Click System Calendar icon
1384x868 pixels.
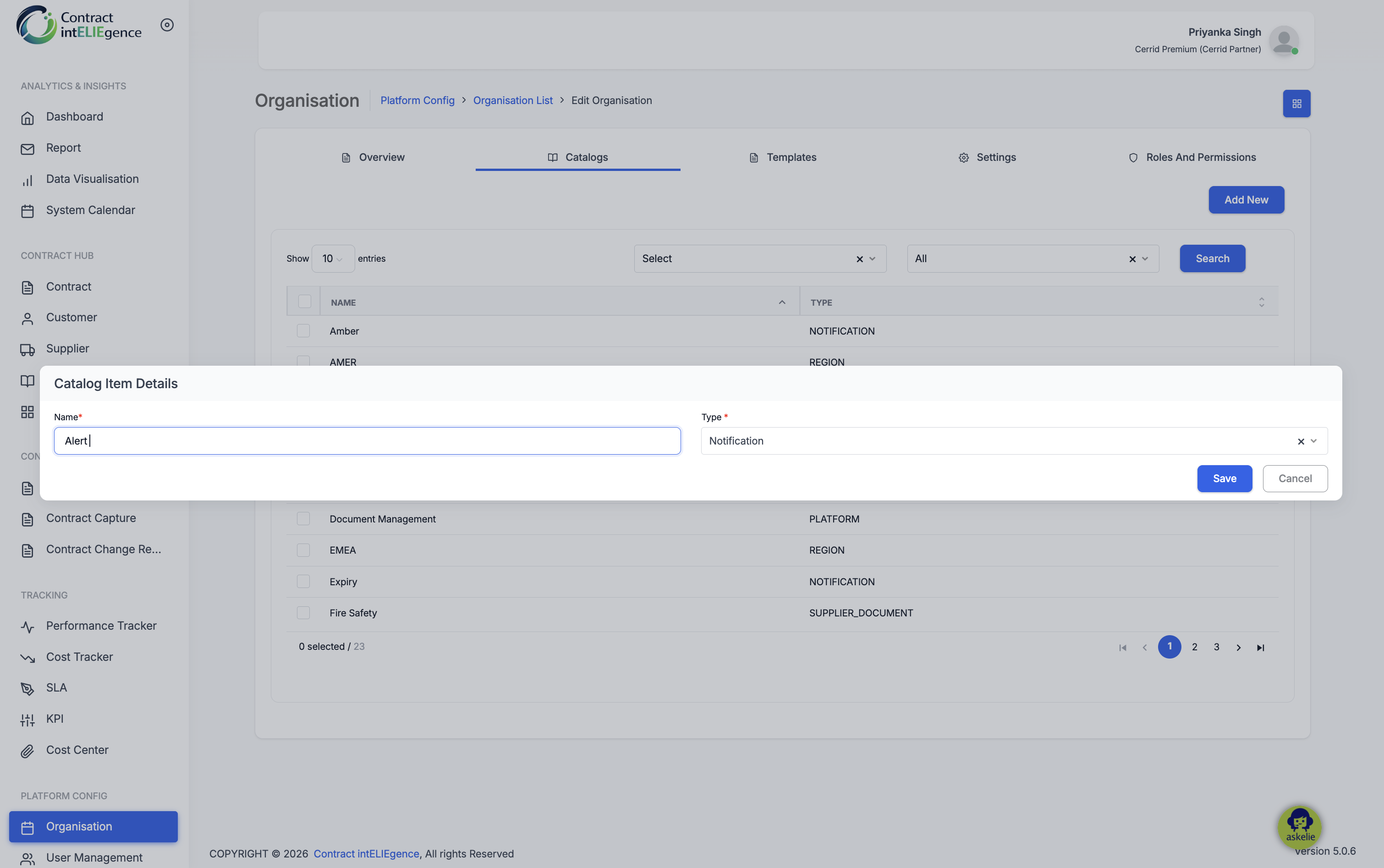coord(27,211)
